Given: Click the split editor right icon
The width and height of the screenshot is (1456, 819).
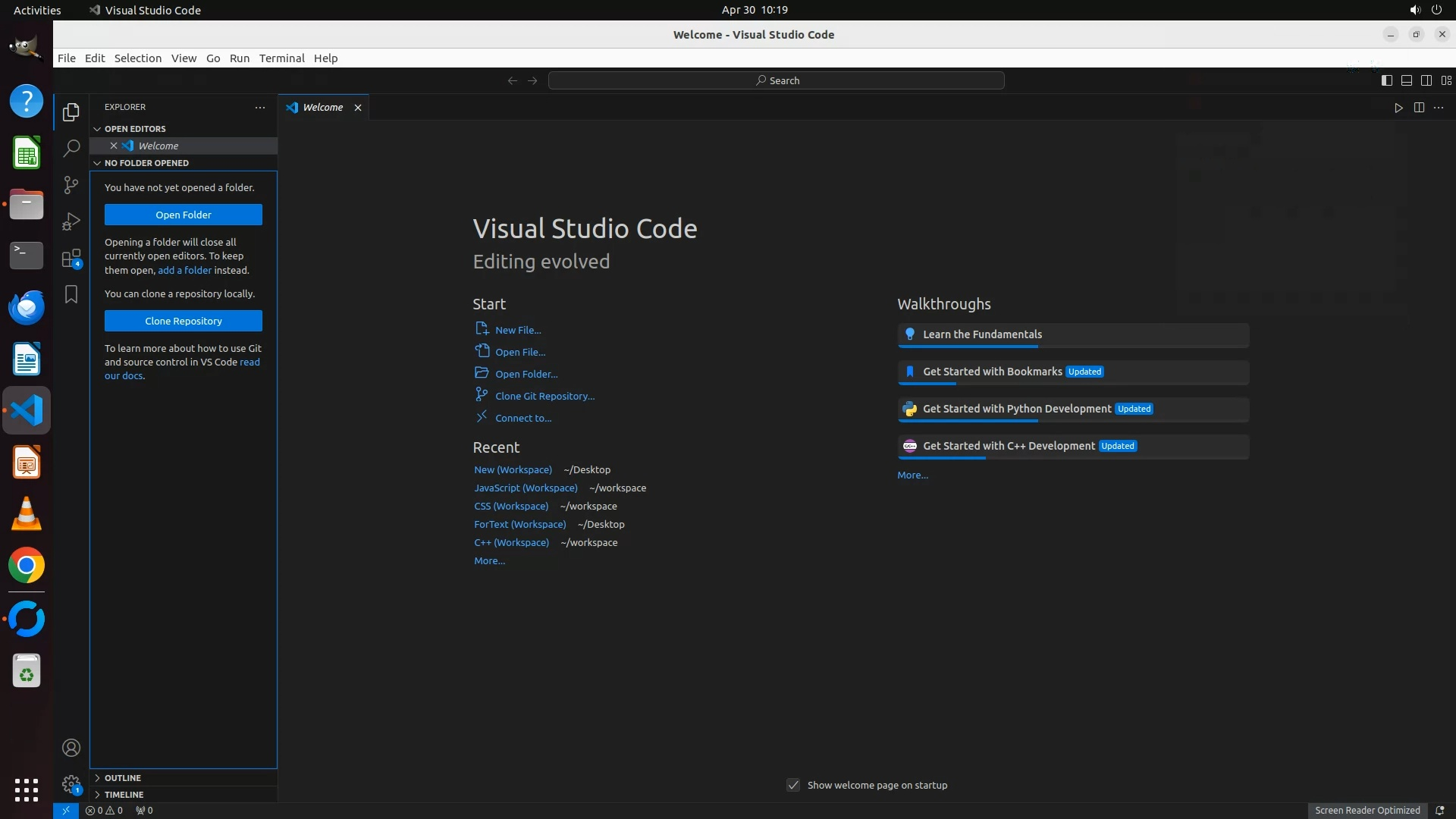Looking at the screenshot, I should click(1419, 108).
